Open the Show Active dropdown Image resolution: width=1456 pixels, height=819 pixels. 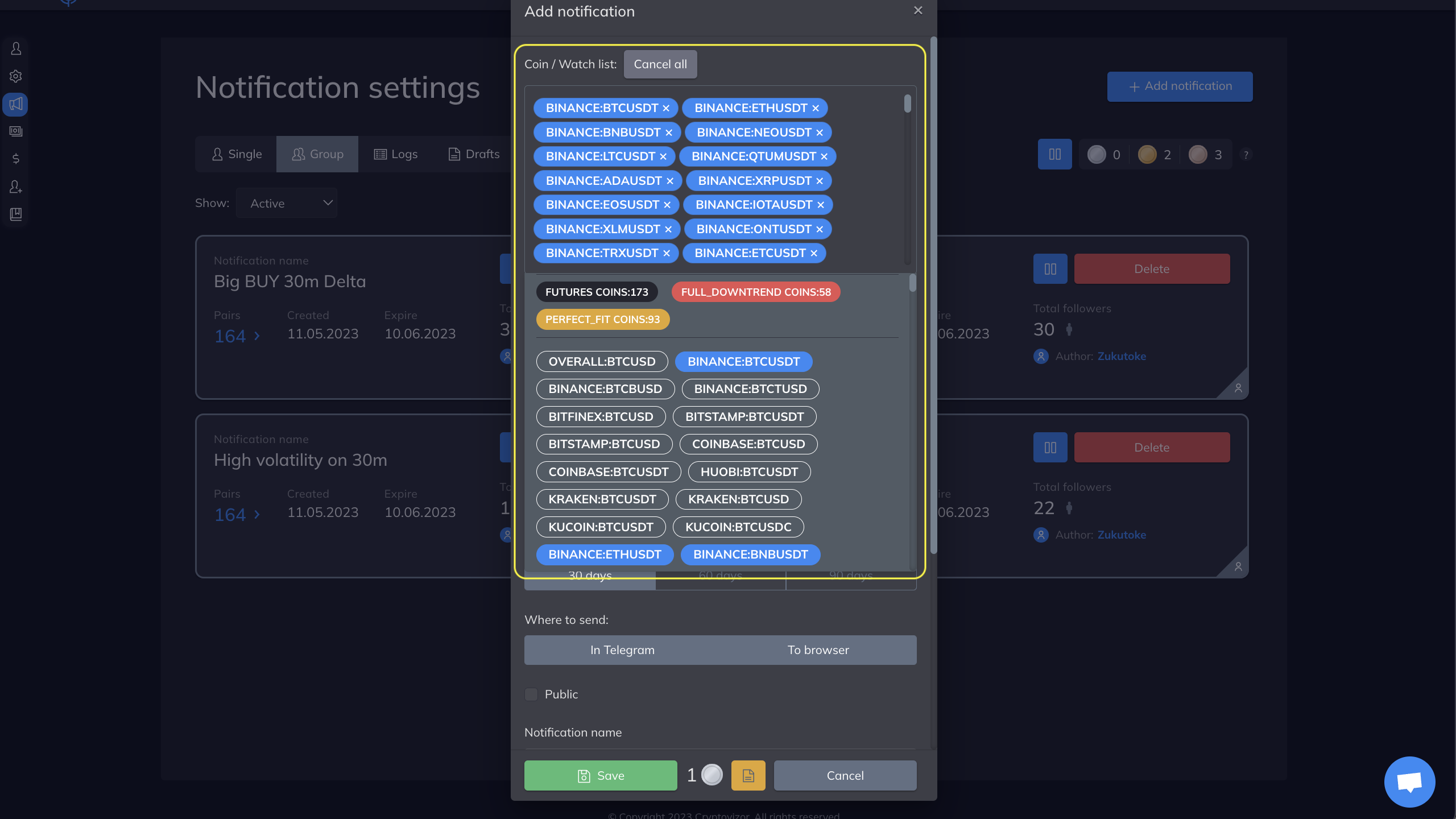(287, 203)
